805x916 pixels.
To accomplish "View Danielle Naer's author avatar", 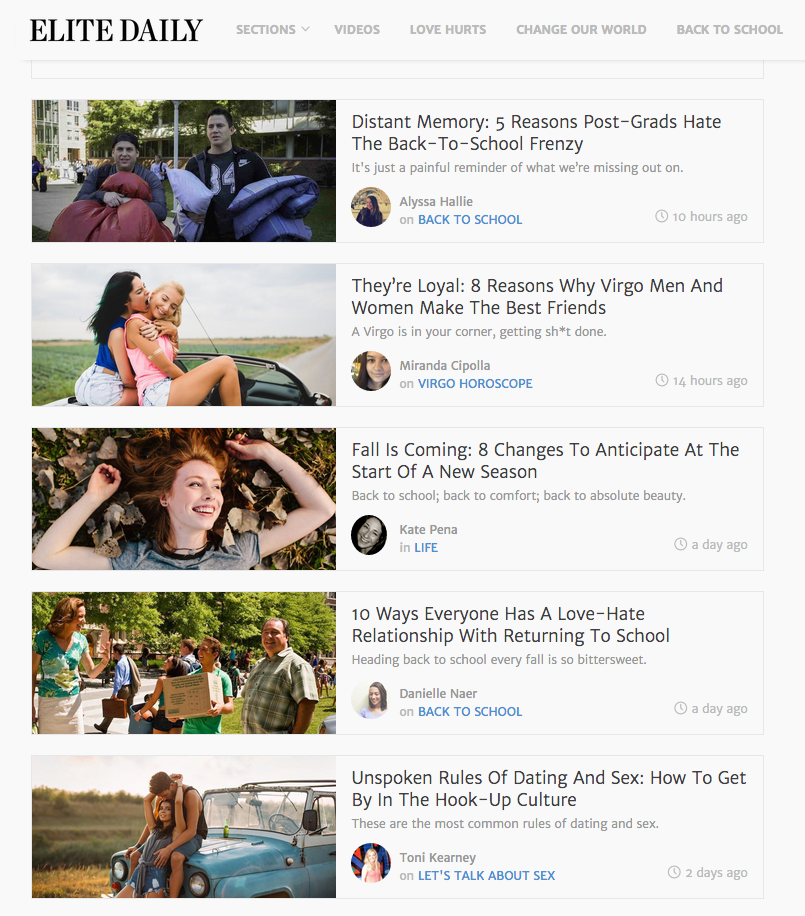I will (371, 699).
